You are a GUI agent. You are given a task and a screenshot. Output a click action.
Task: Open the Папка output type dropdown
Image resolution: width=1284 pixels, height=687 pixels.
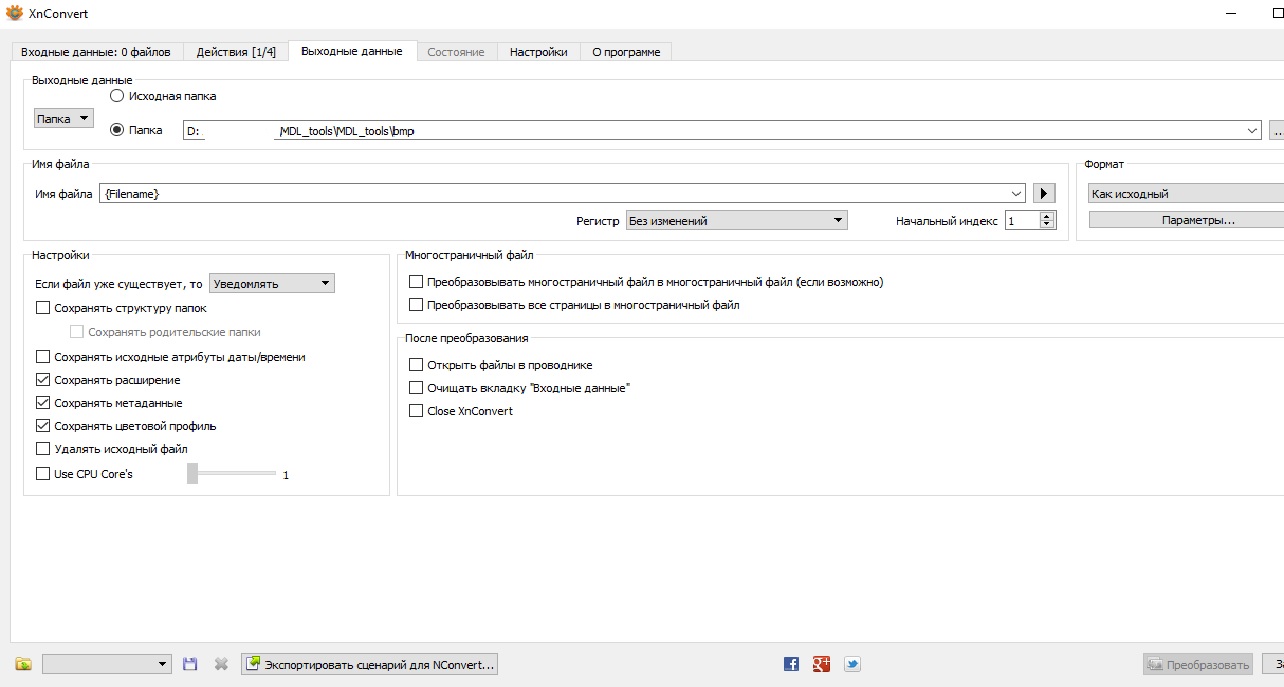point(63,119)
